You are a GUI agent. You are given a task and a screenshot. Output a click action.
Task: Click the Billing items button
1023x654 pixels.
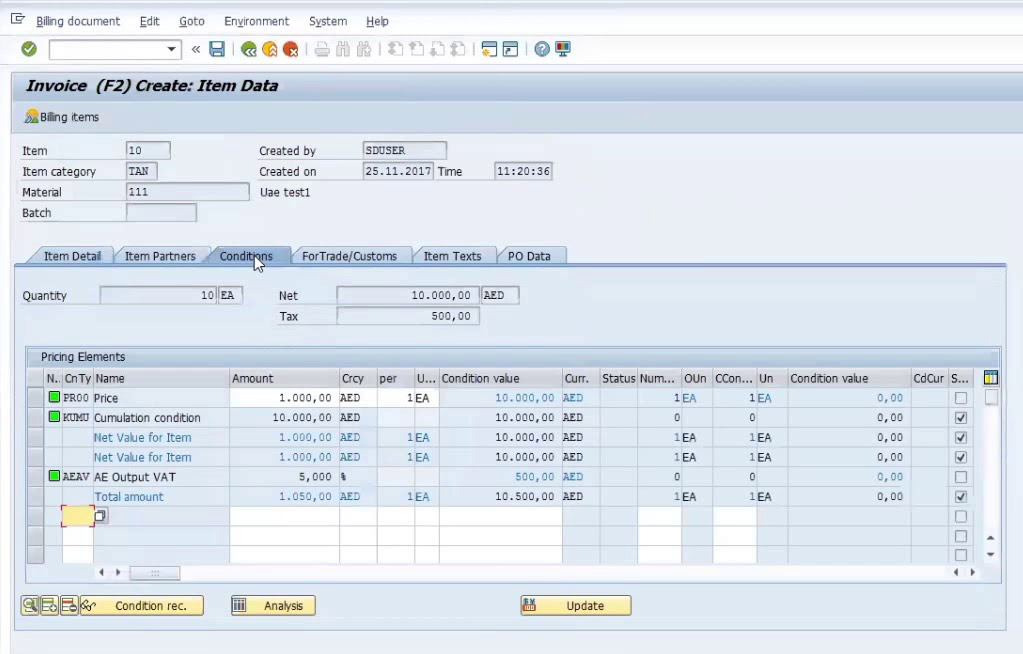pos(62,117)
